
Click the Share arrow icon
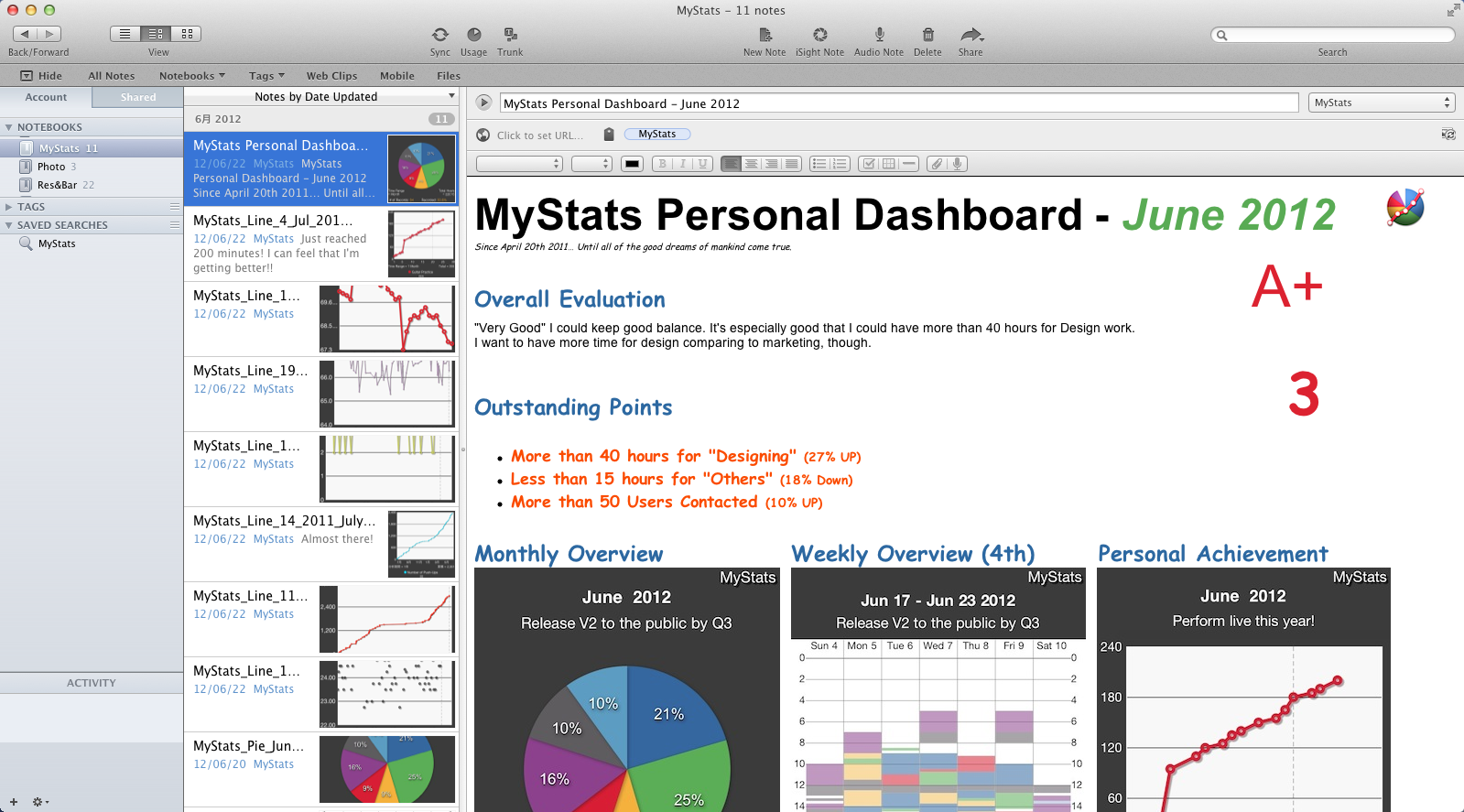pyautogui.click(x=971, y=35)
